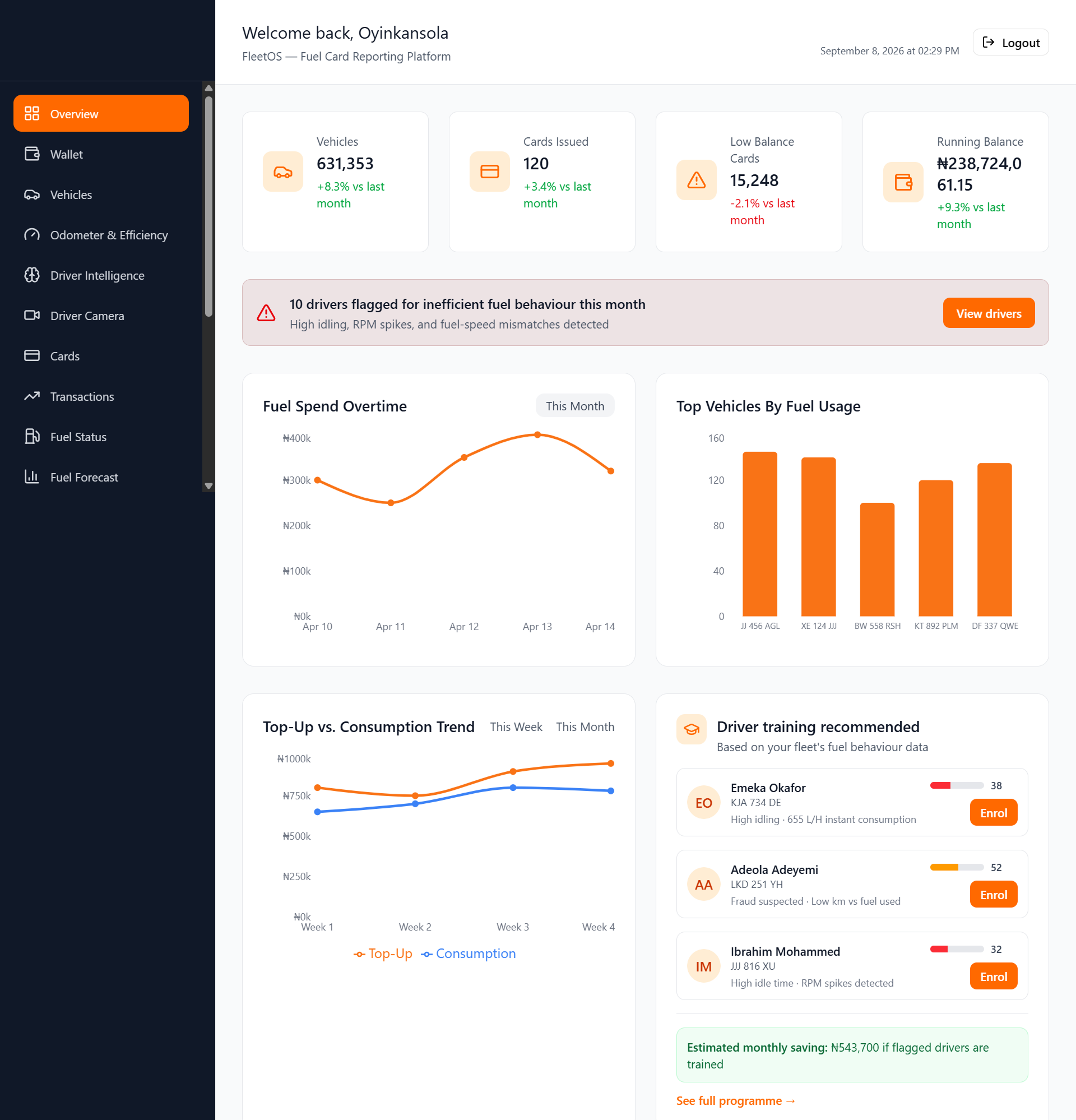Click the IM avatar for Ibrahim Mohammed
The height and width of the screenshot is (1120, 1076).
pos(704,966)
